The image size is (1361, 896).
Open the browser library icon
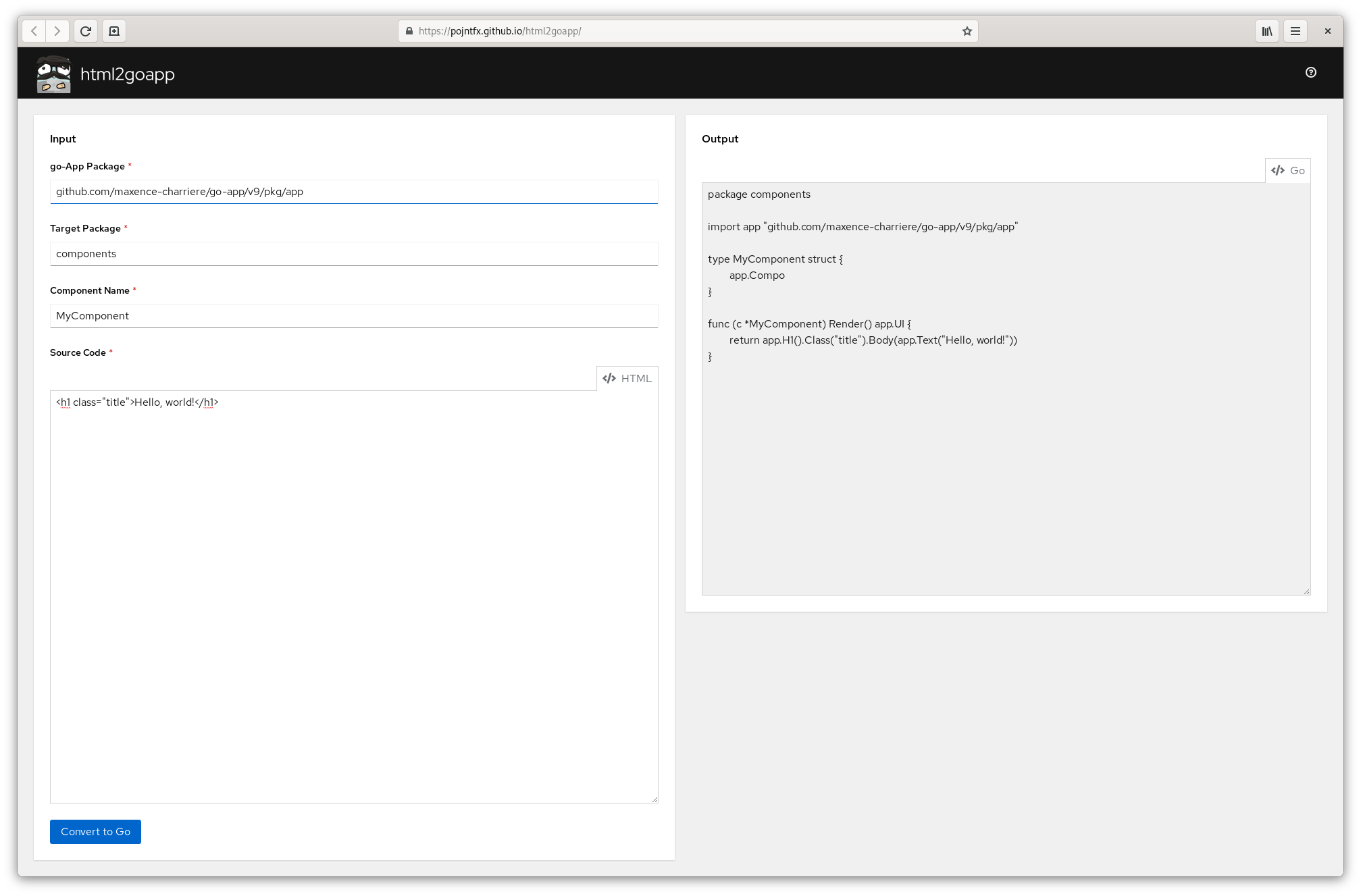1267,31
